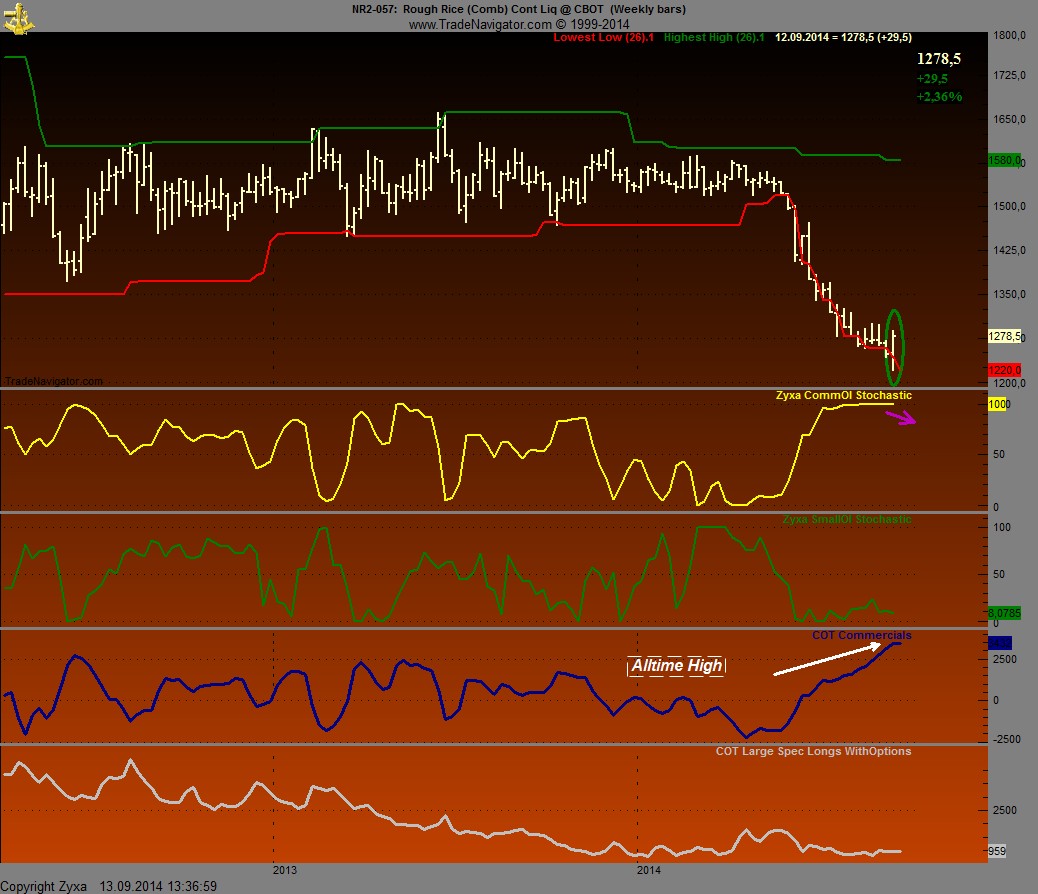Click the Zyxa CommOI Stochastic pane title
The width and height of the screenshot is (1038, 894).
[x=843, y=395]
